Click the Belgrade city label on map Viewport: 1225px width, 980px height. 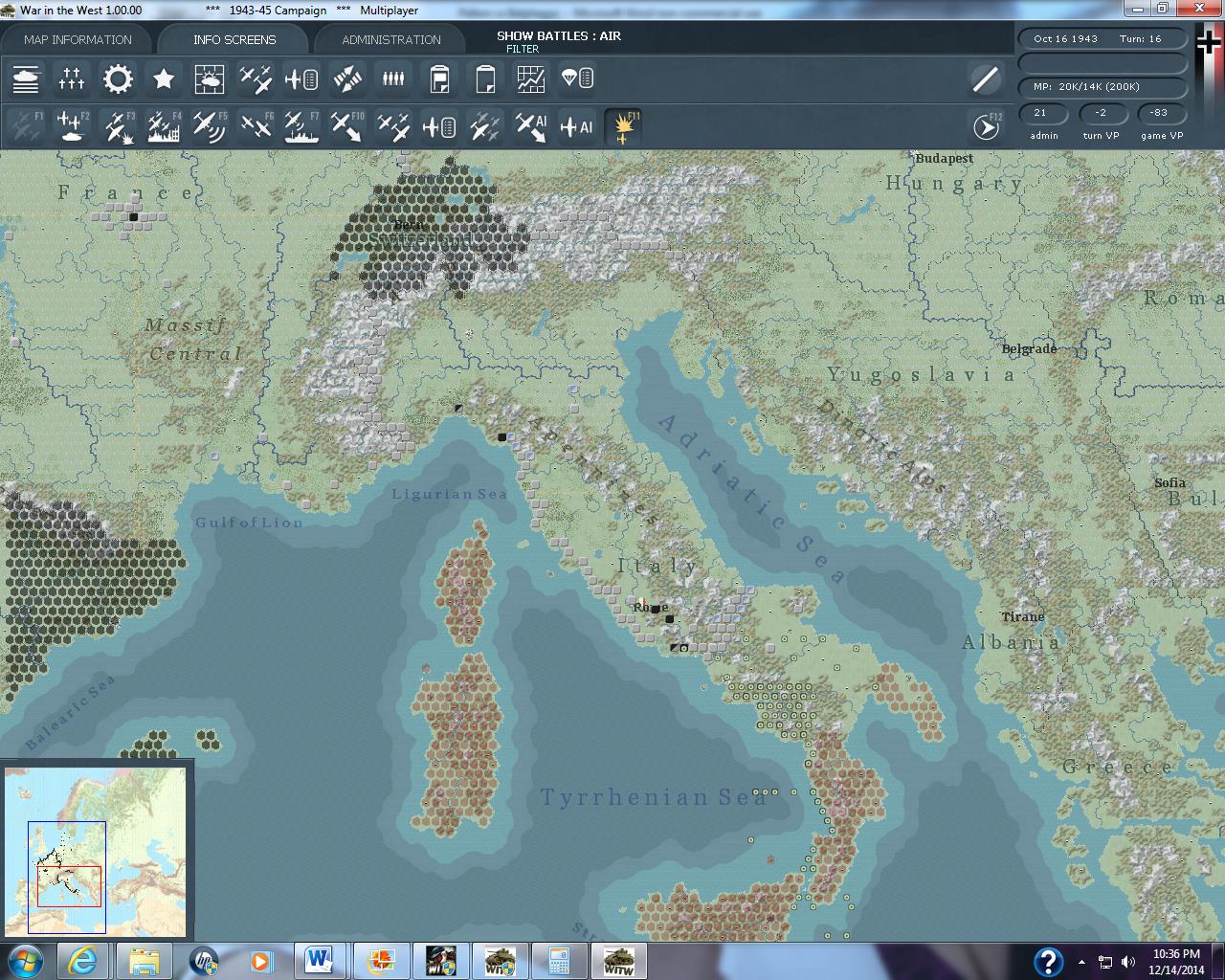pyautogui.click(x=1029, y=349)
